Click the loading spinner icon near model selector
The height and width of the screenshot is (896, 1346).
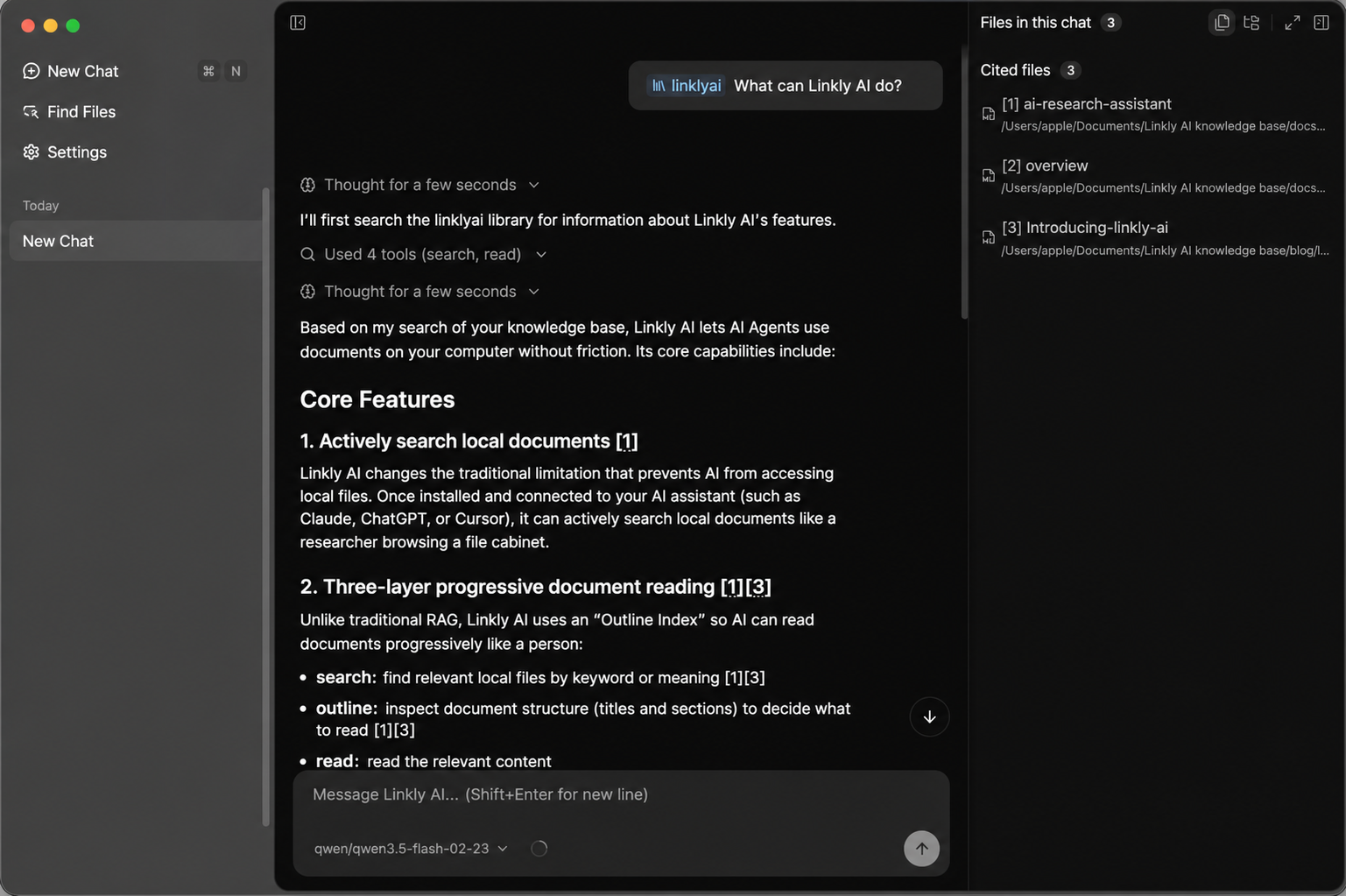click(539, 849)
